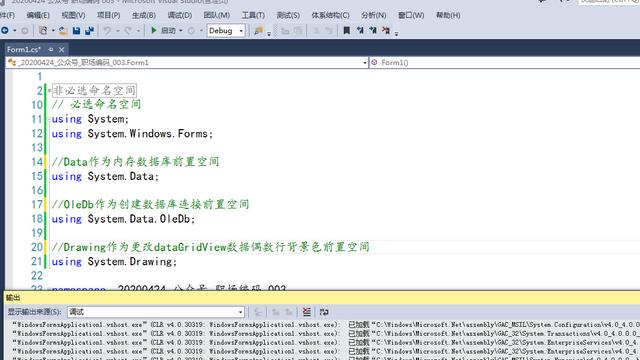Click the Open File folder icon
This screenshot has width=640, height=360.
63,31
